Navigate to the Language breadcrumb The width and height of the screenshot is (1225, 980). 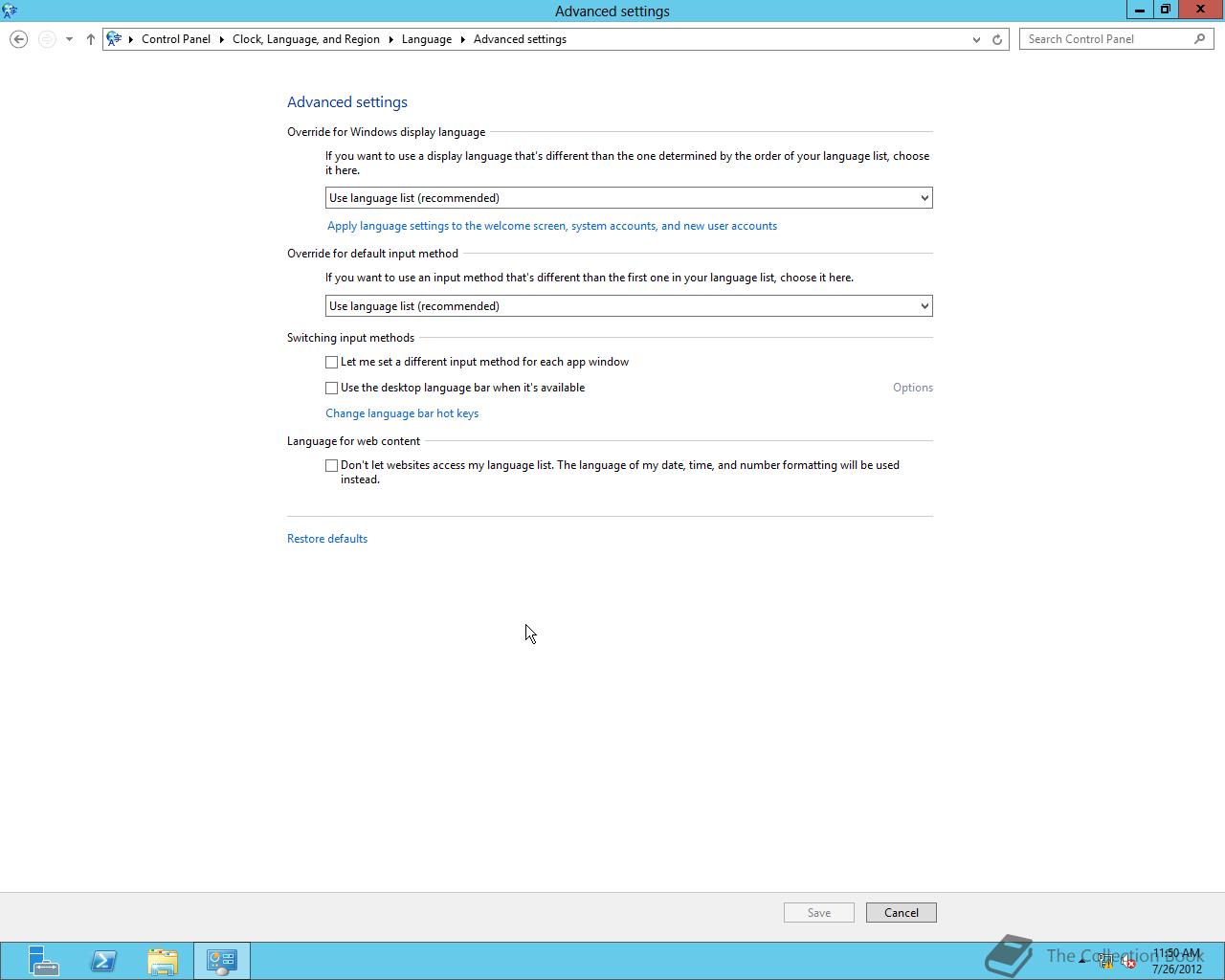point(427,39)
